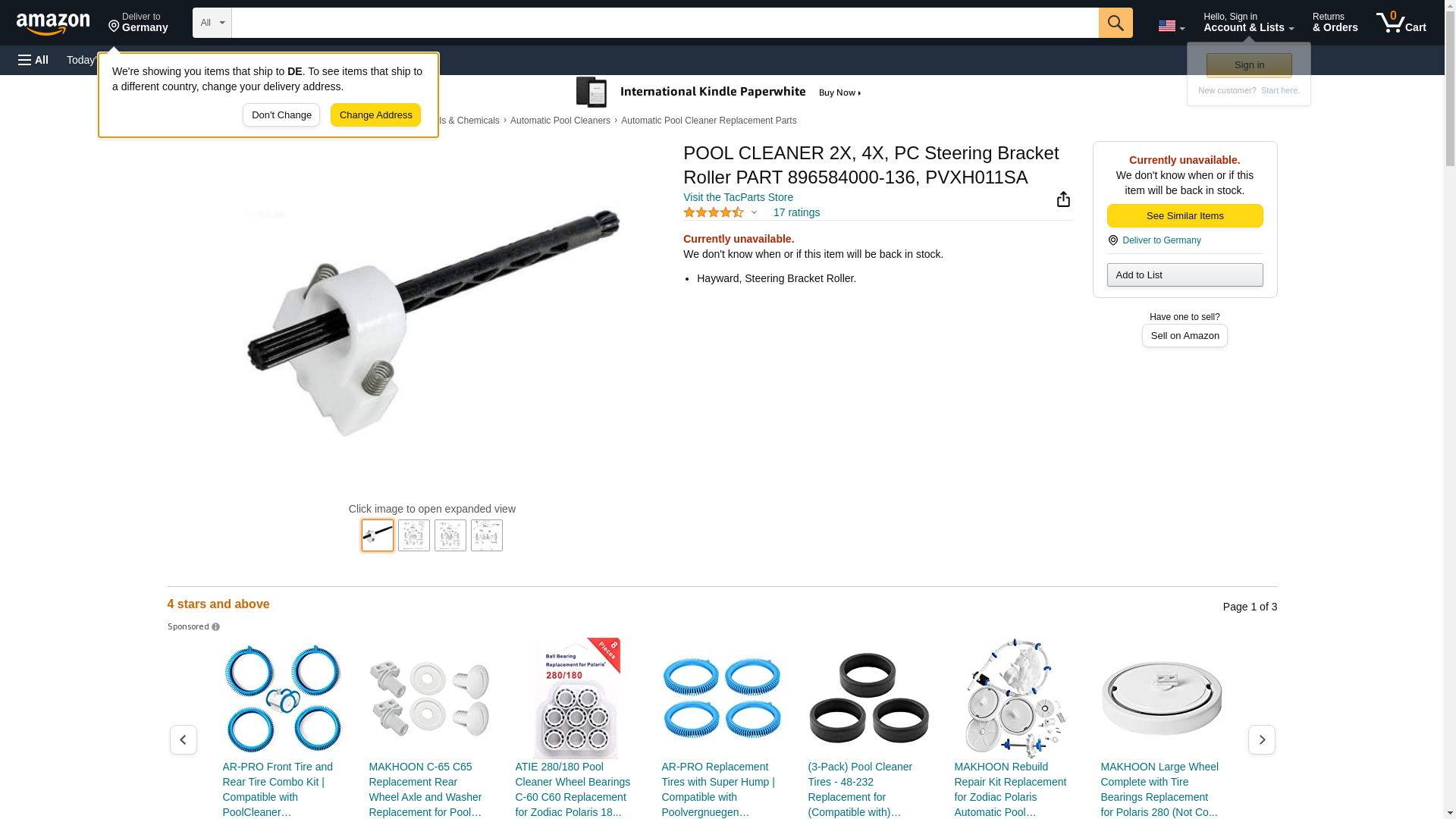Screen dimensions: 1456x819
Task: Open the shopping cart
Action: [1401, 23]
